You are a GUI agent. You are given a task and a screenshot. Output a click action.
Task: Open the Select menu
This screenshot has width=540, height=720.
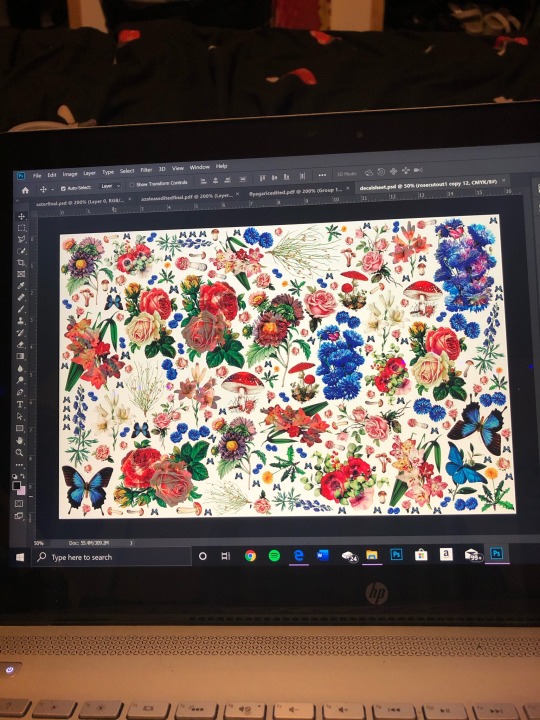tap(127, 171)
